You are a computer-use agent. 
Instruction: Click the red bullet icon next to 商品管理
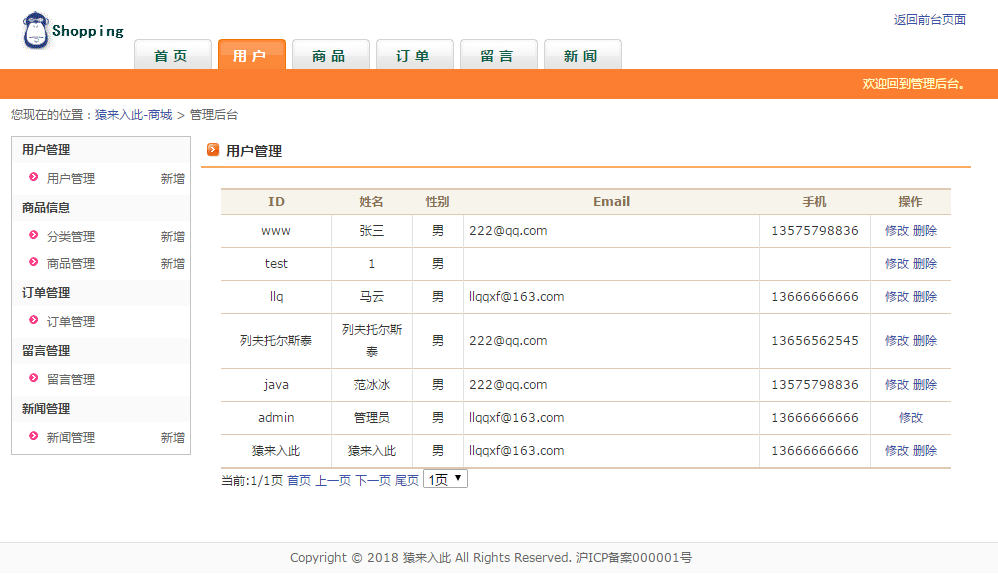[x=34, y=262]
